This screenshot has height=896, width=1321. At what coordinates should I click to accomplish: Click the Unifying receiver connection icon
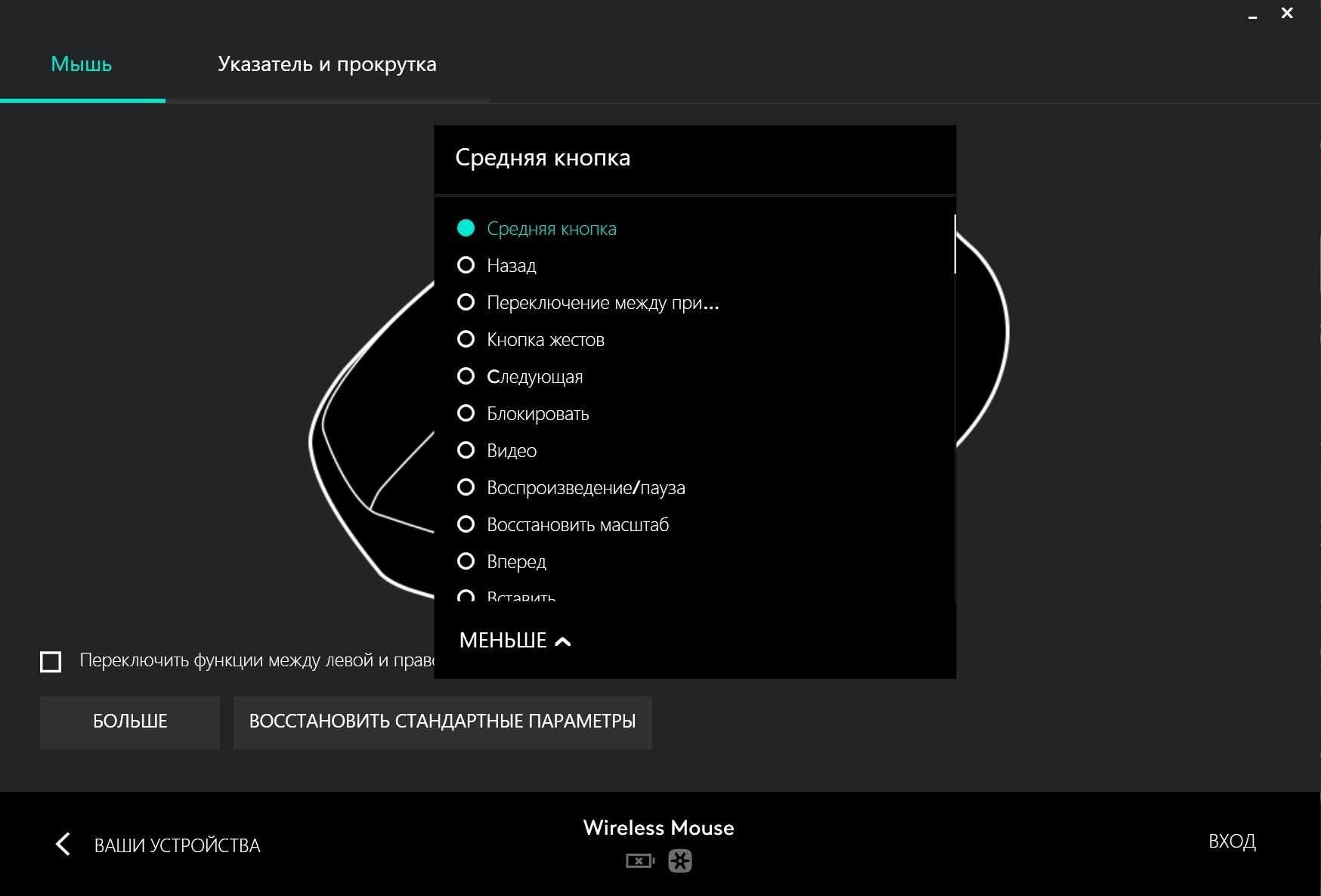pyautogui.click(x=680, y=860)
